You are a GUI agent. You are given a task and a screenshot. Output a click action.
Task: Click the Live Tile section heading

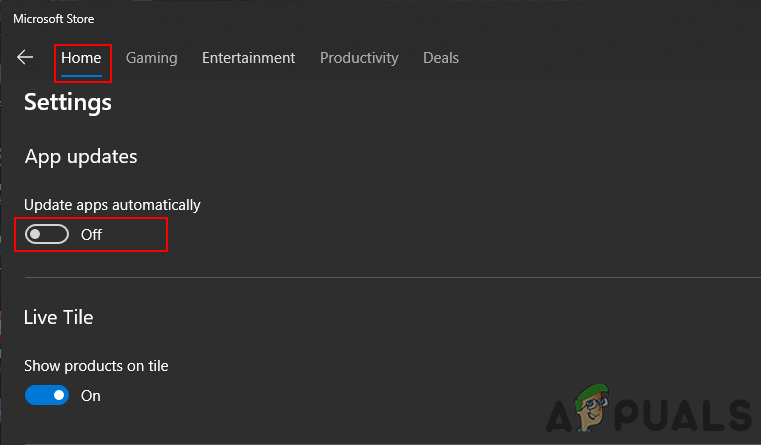(x=59, y=317)
